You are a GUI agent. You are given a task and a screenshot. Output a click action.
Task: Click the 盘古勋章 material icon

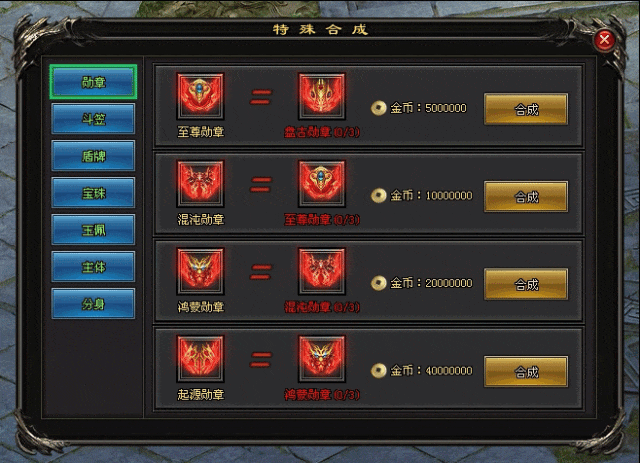322,96
